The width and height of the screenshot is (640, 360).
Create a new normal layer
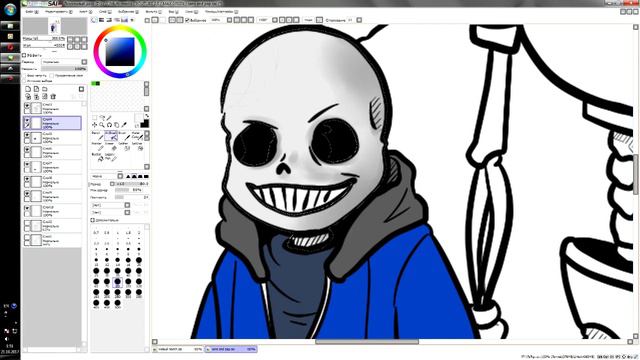[x=28, y=89]
